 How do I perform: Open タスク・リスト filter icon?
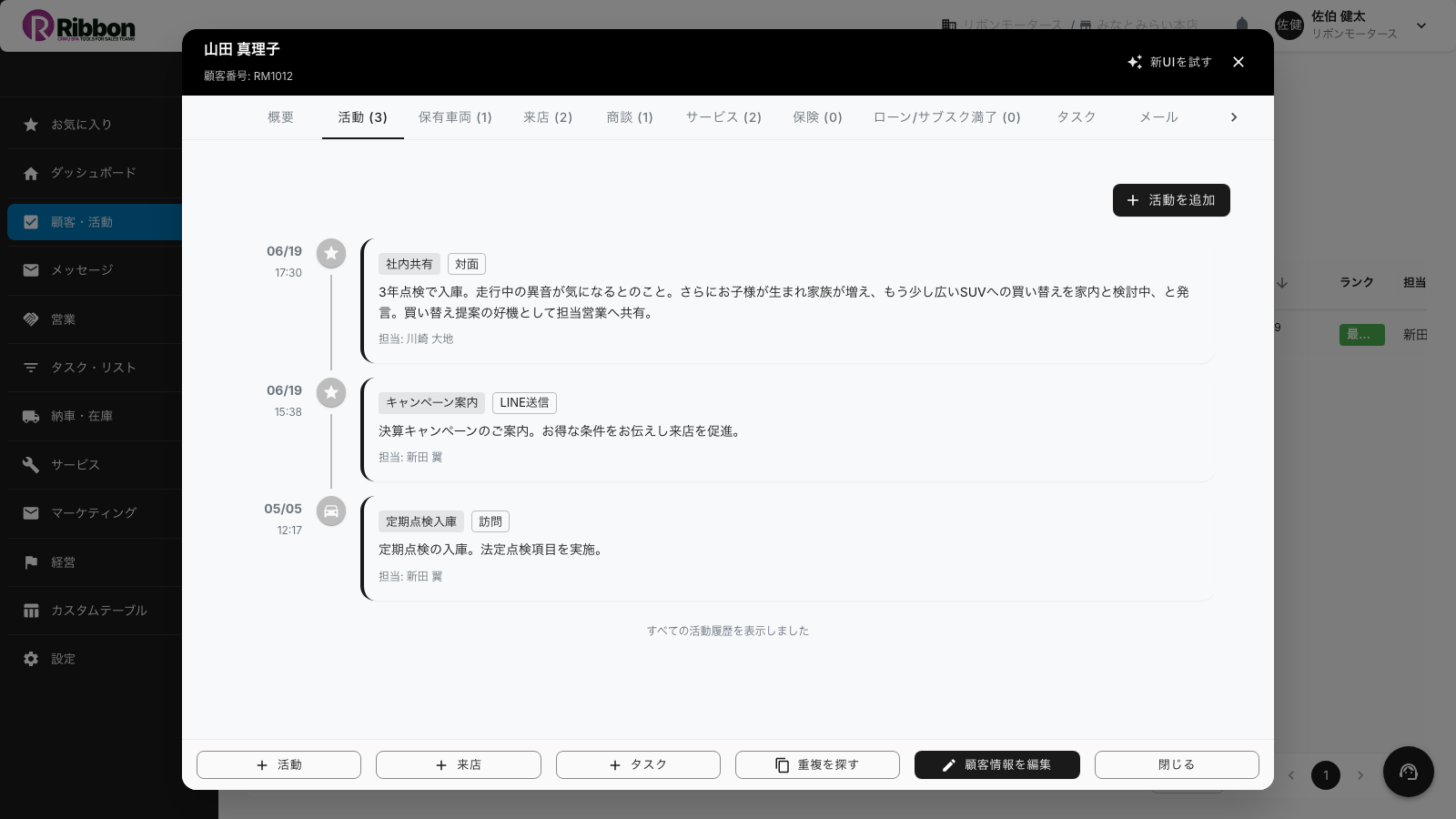tap(31, 368)
